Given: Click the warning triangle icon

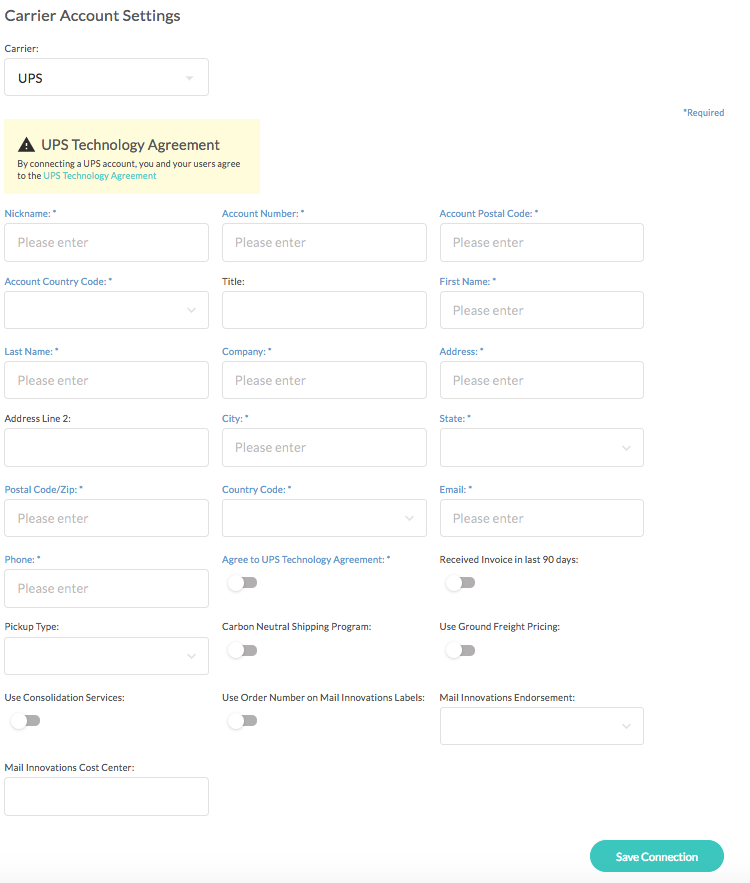Looking at the screenshot, I should point(26,145).
